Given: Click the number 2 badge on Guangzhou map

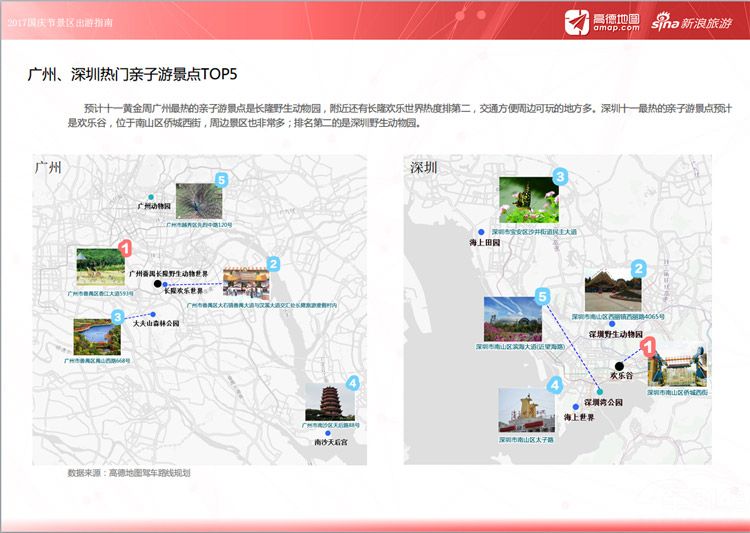Looking at the screenshot, I should point(273,265).
